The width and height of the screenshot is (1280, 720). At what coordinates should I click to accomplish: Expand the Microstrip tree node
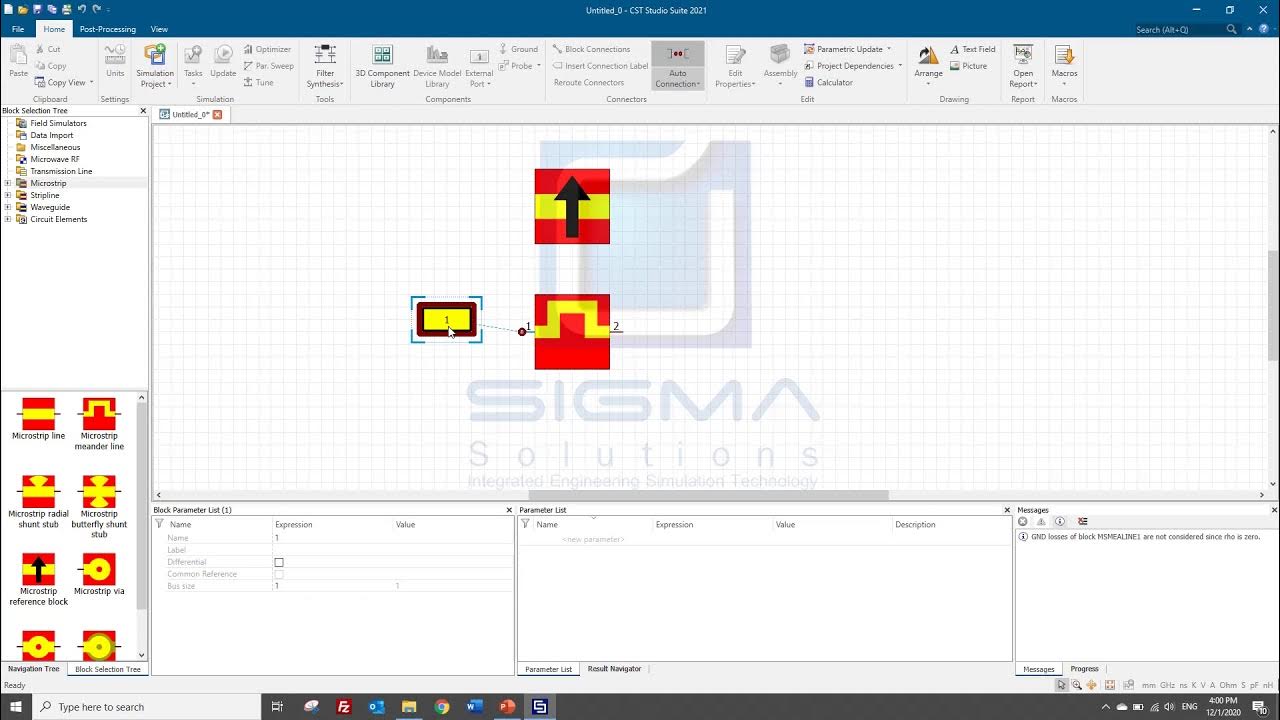pyautogui.click(x=8, y=183)
